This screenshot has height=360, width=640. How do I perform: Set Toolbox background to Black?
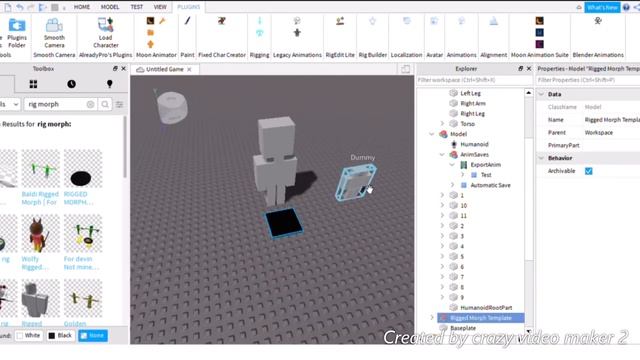click(x=60, y=336)
